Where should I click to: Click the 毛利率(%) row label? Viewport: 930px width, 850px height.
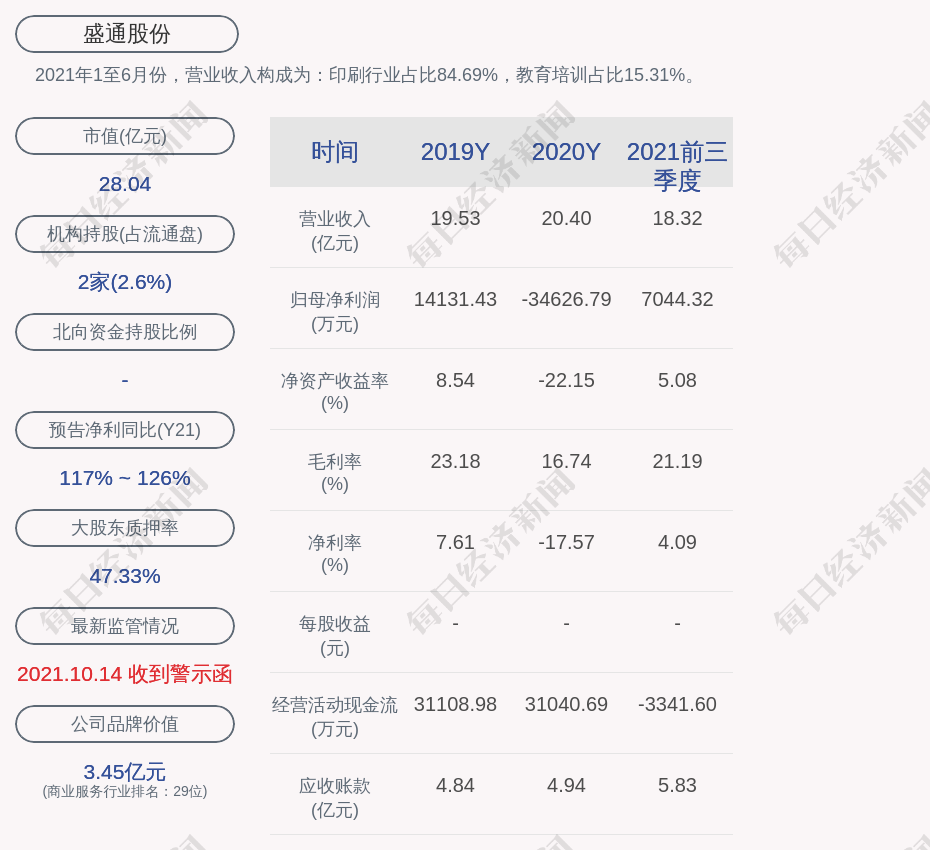(335, 473)
